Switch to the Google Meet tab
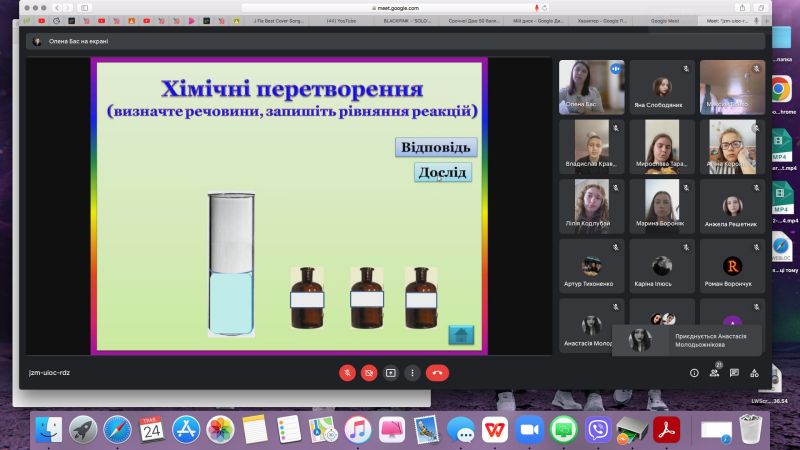This screenshot has width=800, height=450. pos(664,21)
